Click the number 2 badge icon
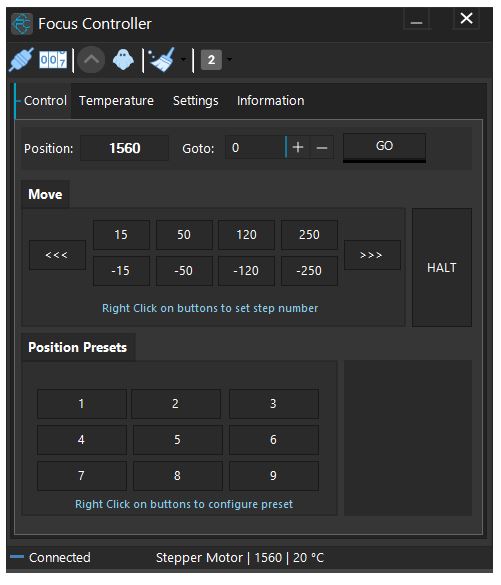The width and height of the screenshot is (501, 585). pos(211,60)
